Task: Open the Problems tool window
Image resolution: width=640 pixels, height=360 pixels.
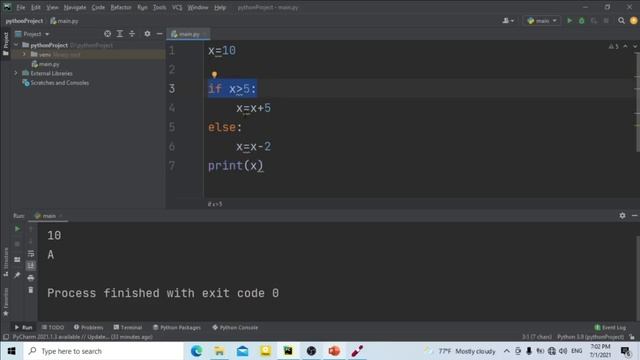Action: pos(89,327)
